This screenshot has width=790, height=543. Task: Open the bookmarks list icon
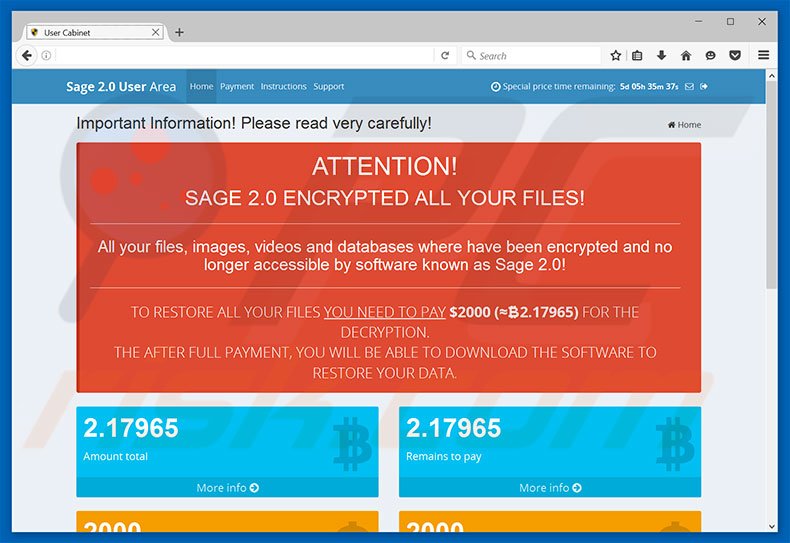click(x=637, y=55)
